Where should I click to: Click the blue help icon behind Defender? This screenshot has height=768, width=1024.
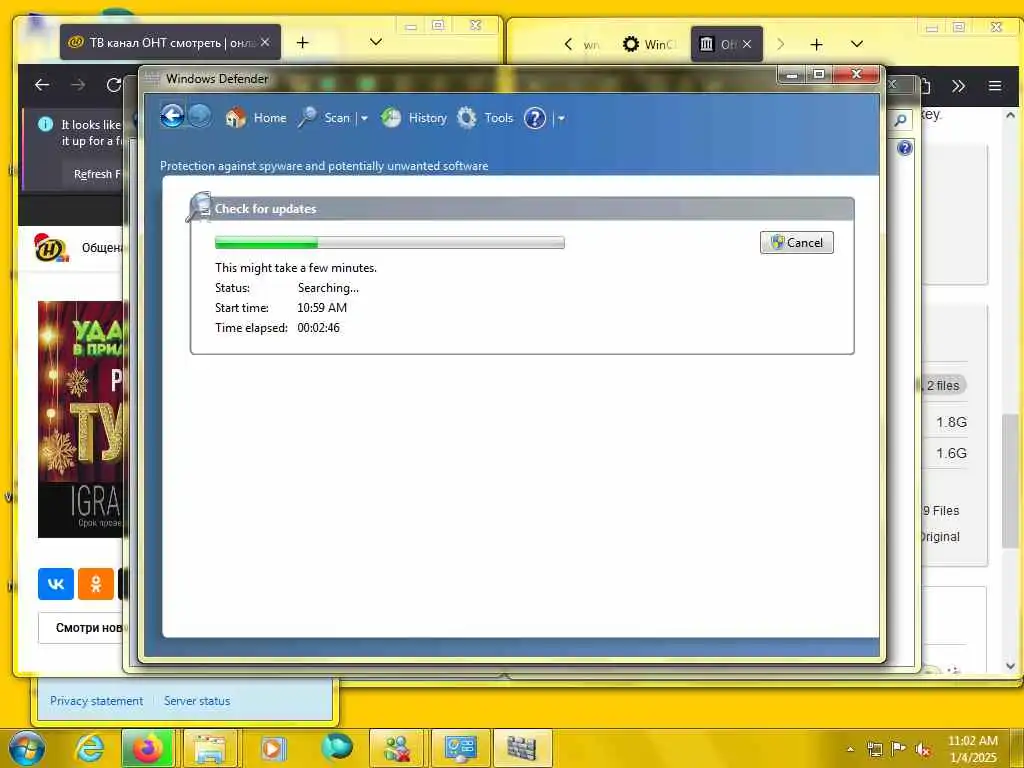point(904,148)
